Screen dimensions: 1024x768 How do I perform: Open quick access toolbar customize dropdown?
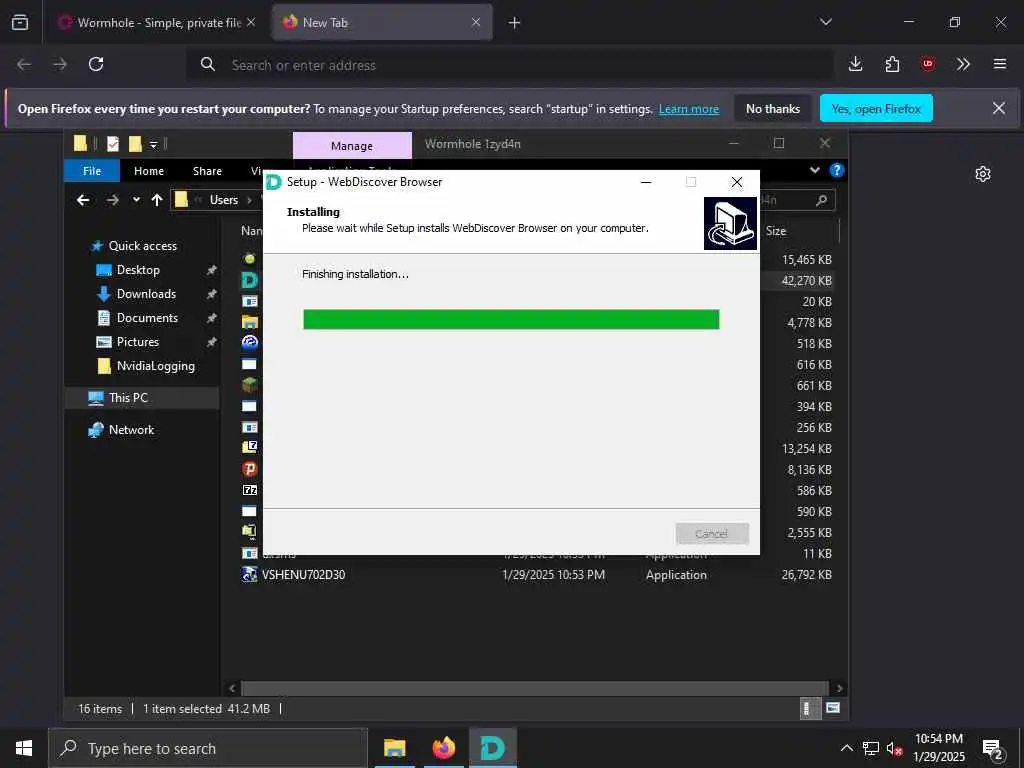pyautogui.click(x=153, y=144)
